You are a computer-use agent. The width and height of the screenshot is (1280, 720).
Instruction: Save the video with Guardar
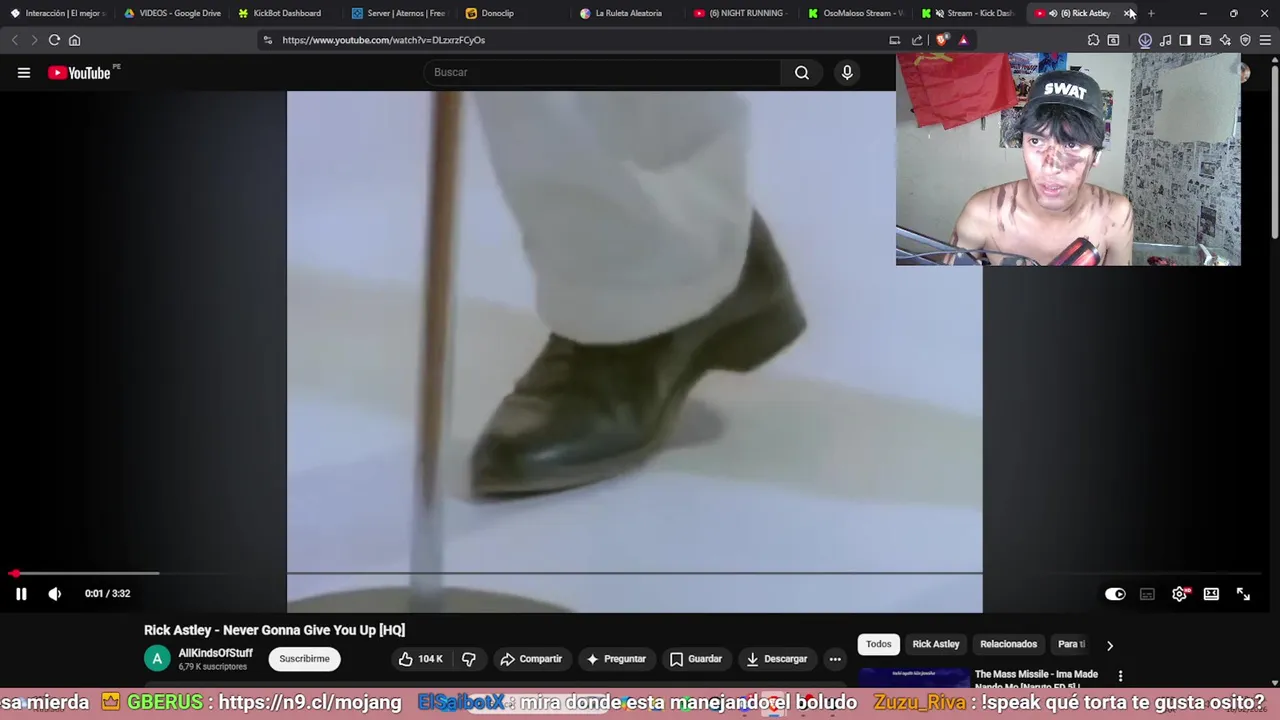696,659
